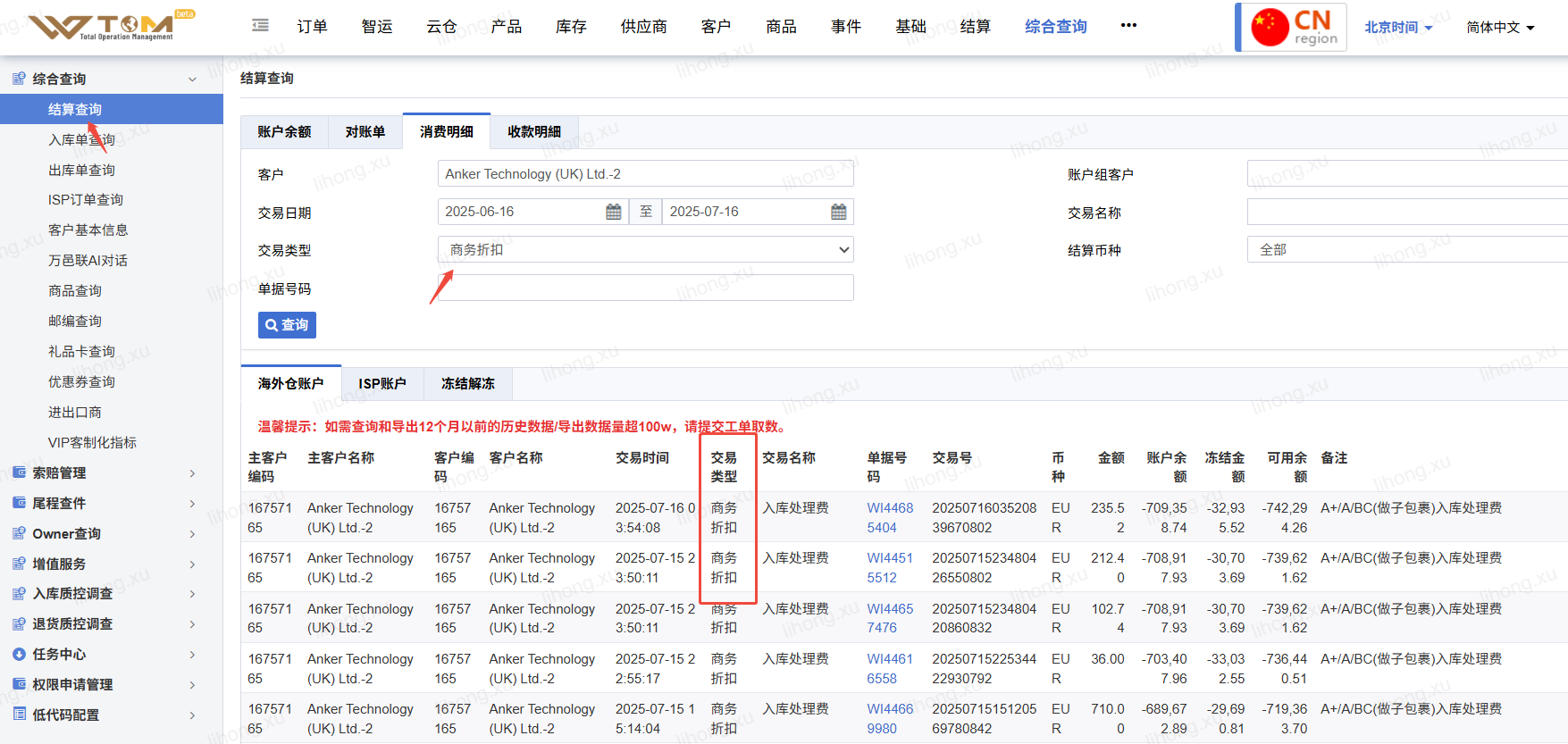
Task: Click the 交易时间 column header
Action: (x=641, y=457)
